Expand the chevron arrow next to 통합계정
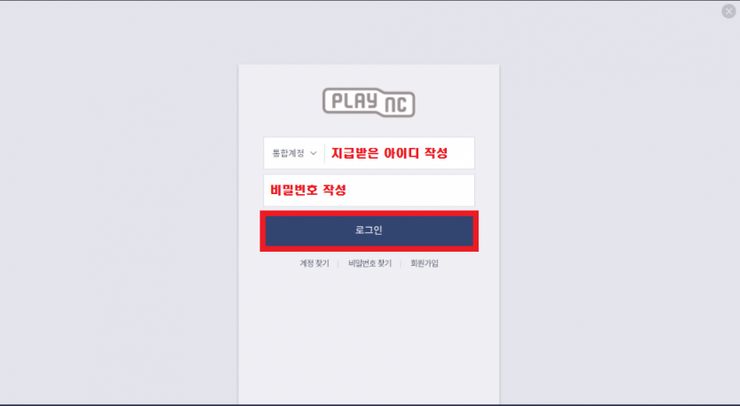 313,153
